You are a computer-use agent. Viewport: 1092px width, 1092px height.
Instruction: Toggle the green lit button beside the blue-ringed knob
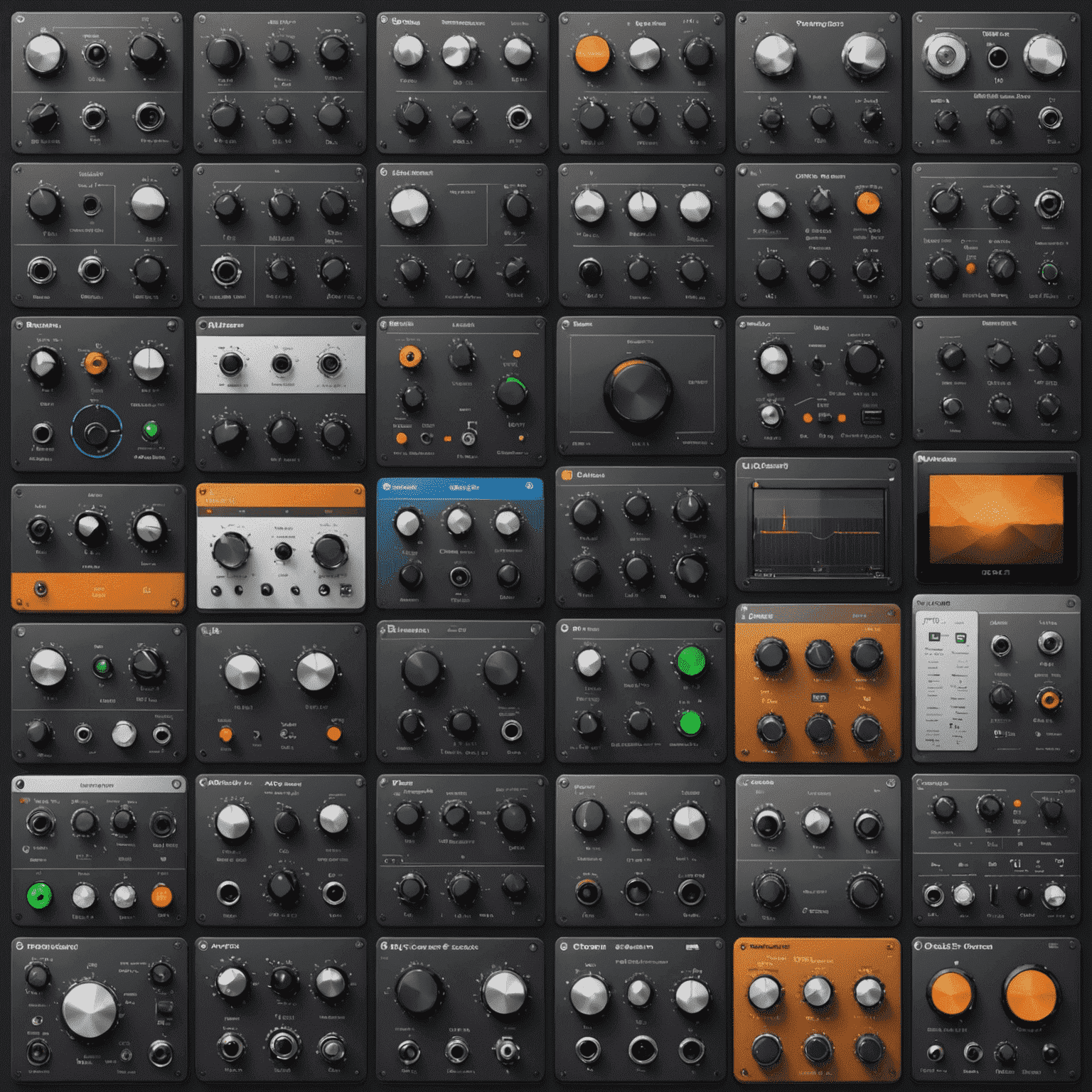151,429
